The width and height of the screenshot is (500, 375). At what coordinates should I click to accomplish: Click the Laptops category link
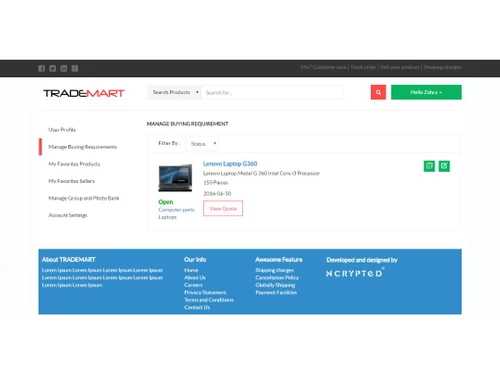(167, 217)
